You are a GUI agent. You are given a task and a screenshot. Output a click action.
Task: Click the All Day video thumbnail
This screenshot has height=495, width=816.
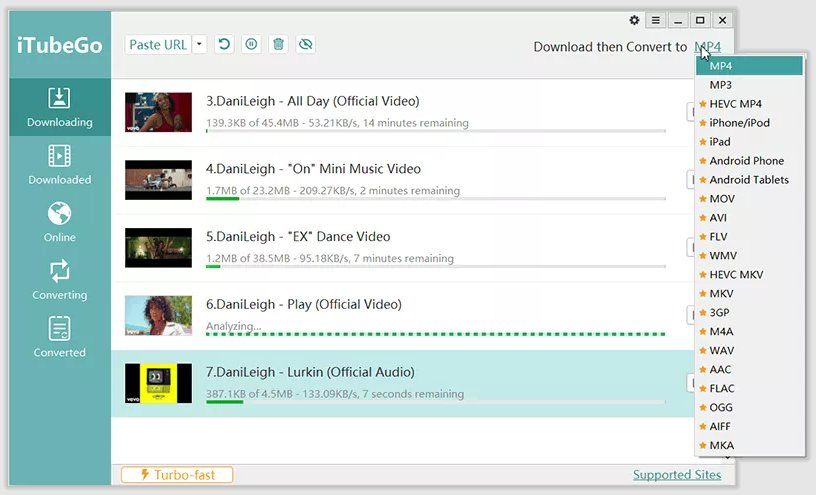click(158, 112)
